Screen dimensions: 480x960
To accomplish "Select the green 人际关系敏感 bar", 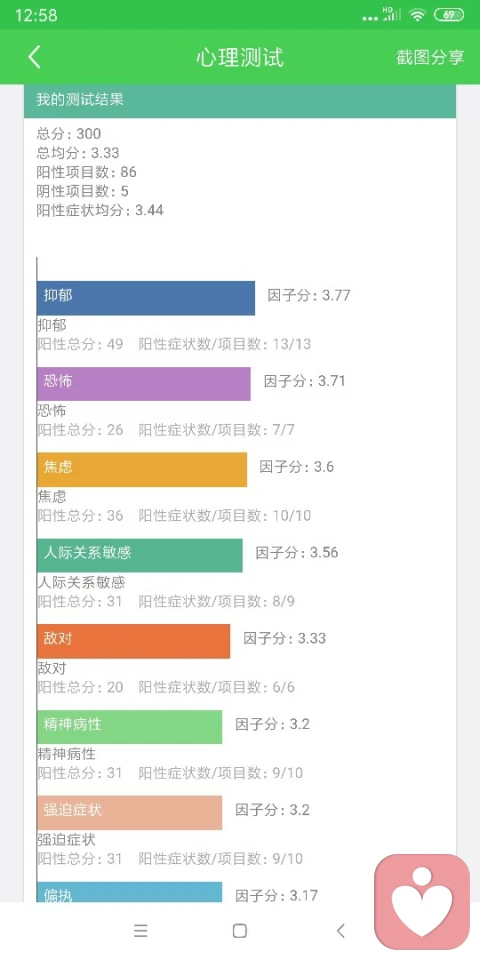I will click(x=140, y=555).
